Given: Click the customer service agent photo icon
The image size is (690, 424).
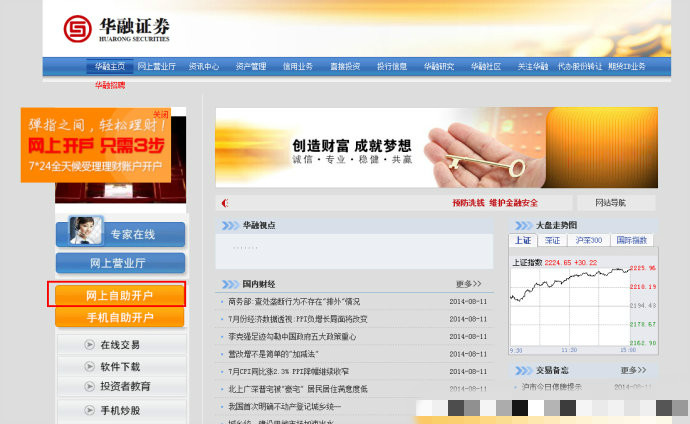Looking at the screenshot, I should 85,230.
